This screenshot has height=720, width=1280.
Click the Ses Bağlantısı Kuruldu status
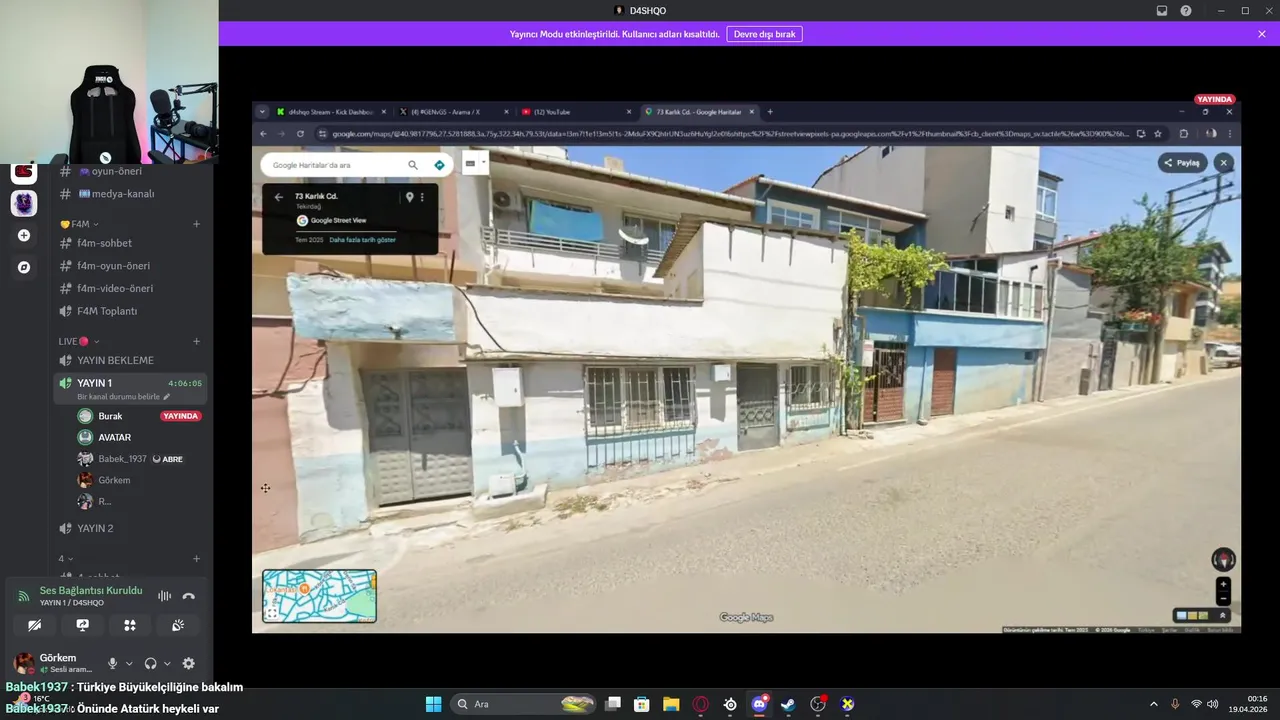[x=91, y=590]
